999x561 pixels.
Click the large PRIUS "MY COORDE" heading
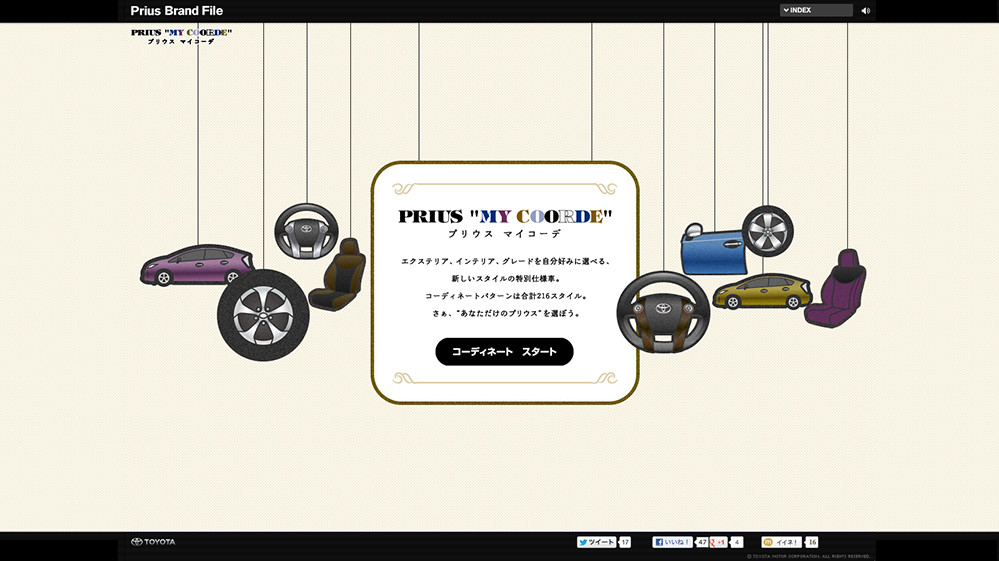coord(505,217)
